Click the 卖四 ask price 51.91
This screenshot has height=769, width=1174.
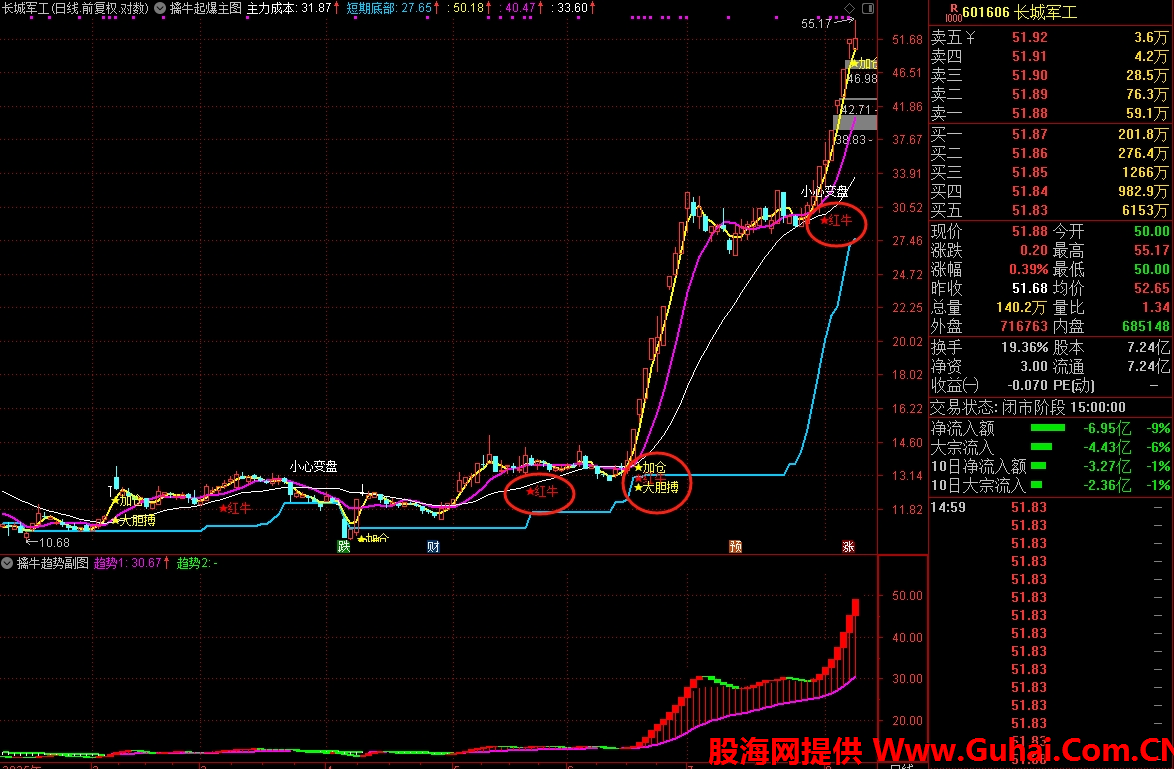(1029, 56)
